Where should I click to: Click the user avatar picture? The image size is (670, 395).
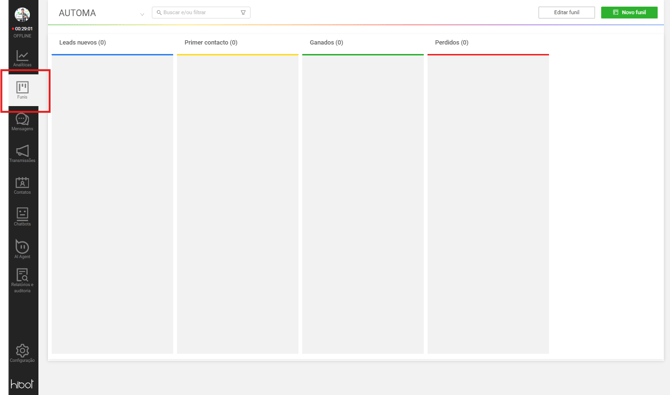(22, 15)
